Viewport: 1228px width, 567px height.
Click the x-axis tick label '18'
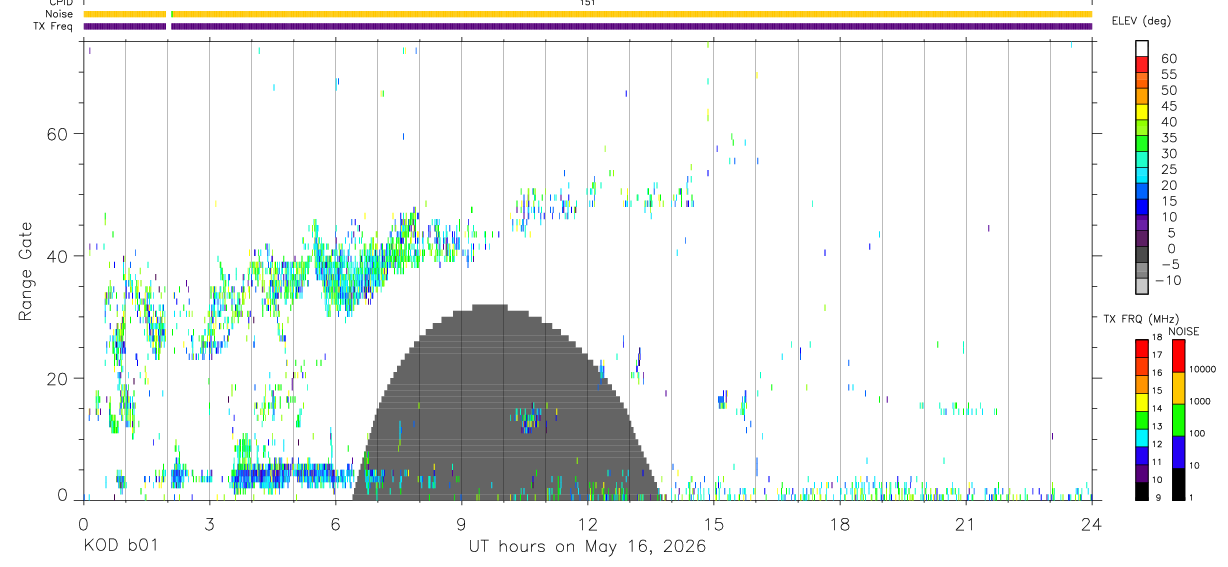840,524
